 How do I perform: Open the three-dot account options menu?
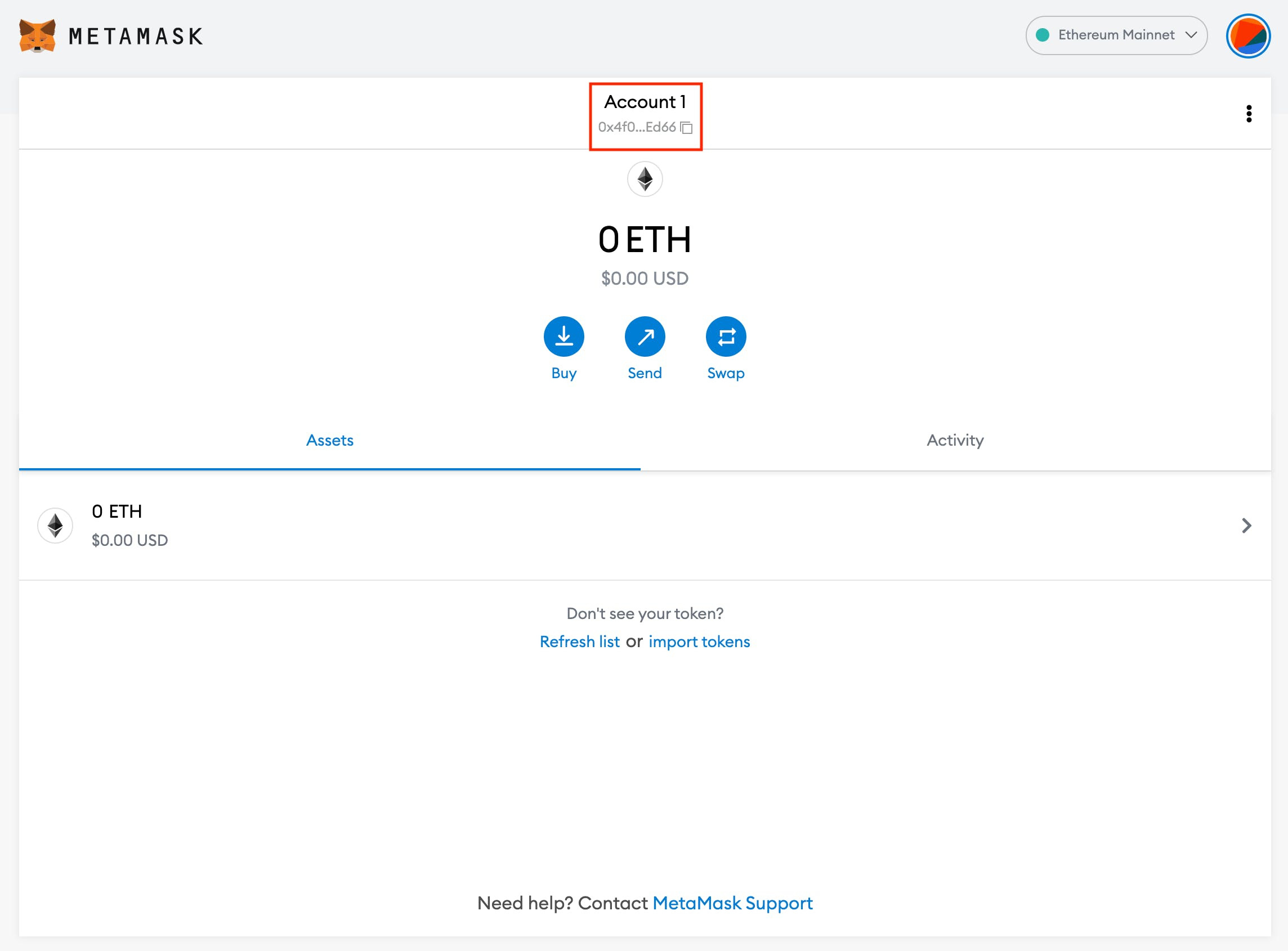[1248, 114]
